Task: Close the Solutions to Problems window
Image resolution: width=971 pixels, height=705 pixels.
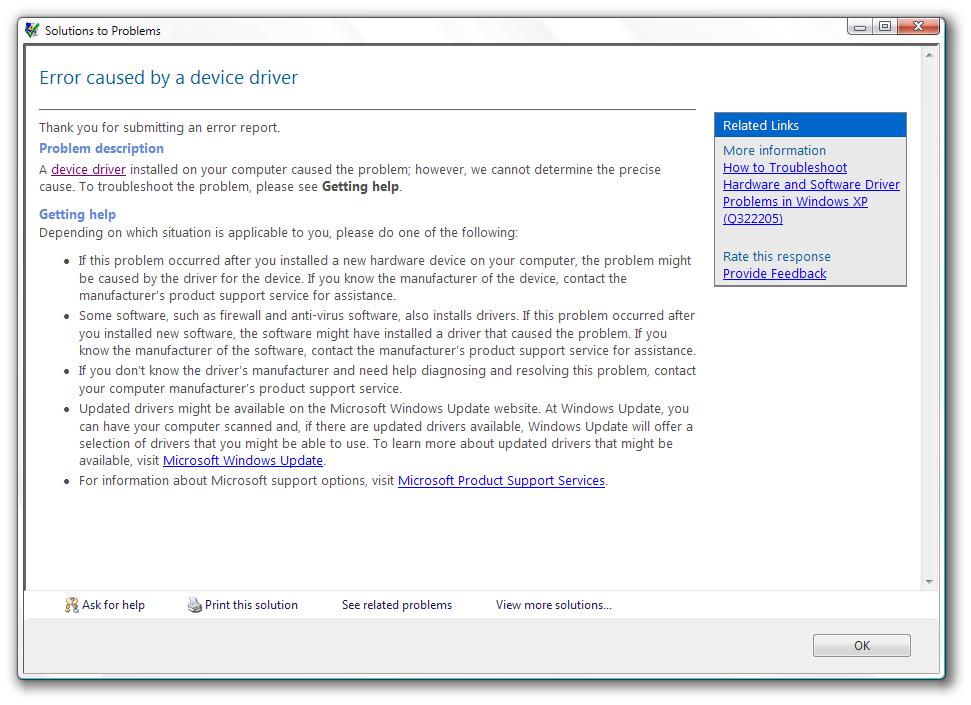Action: point(918,27)
